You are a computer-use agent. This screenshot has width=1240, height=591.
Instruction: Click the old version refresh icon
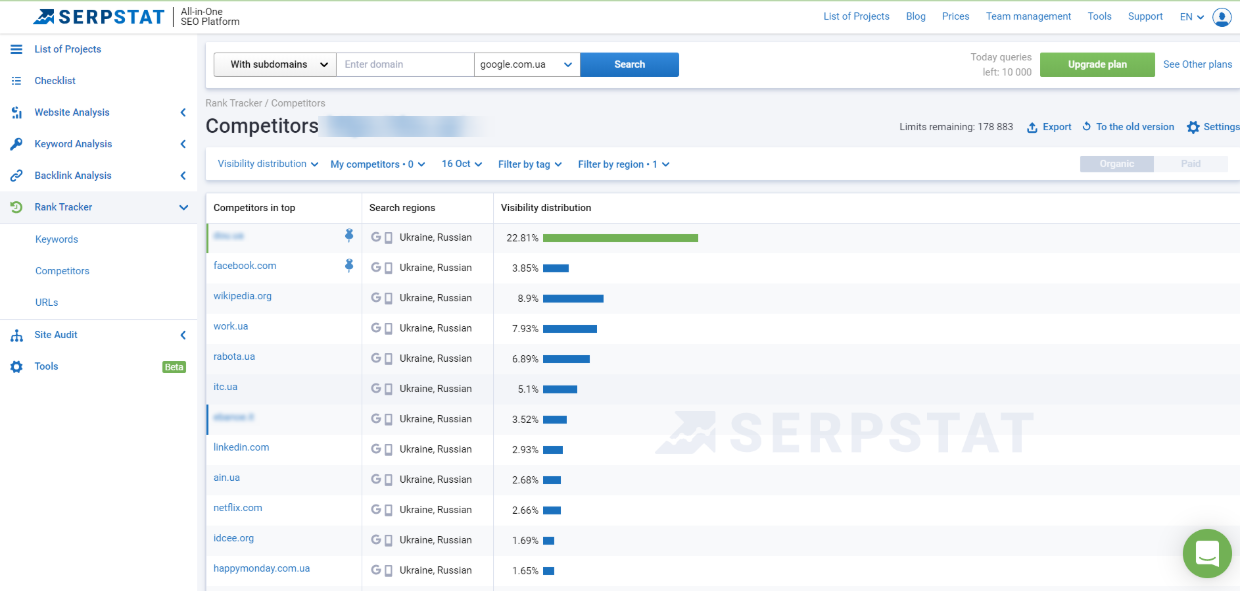click(1086, 127)
